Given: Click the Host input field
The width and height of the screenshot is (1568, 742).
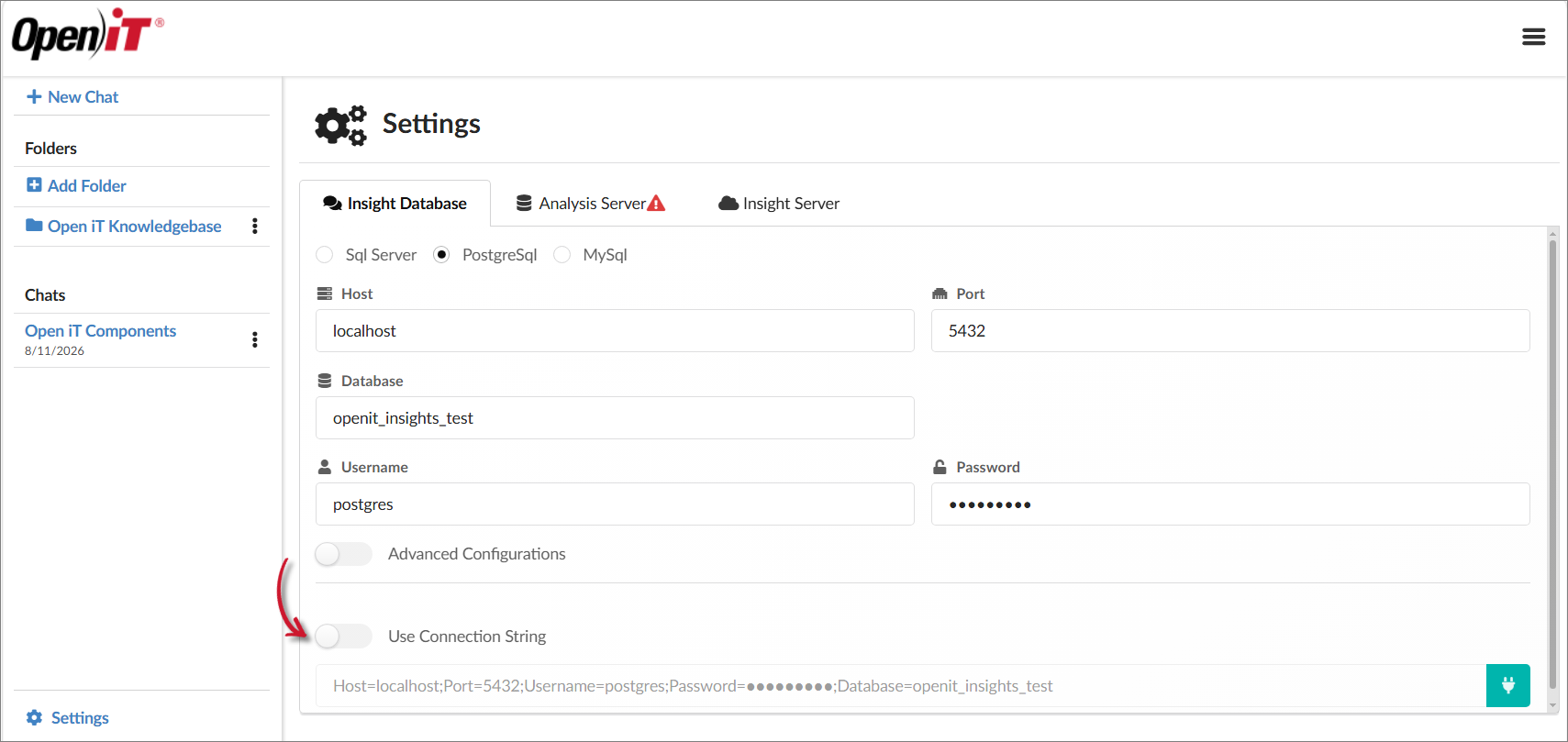Looking at the screenshot, I should 615,330.
